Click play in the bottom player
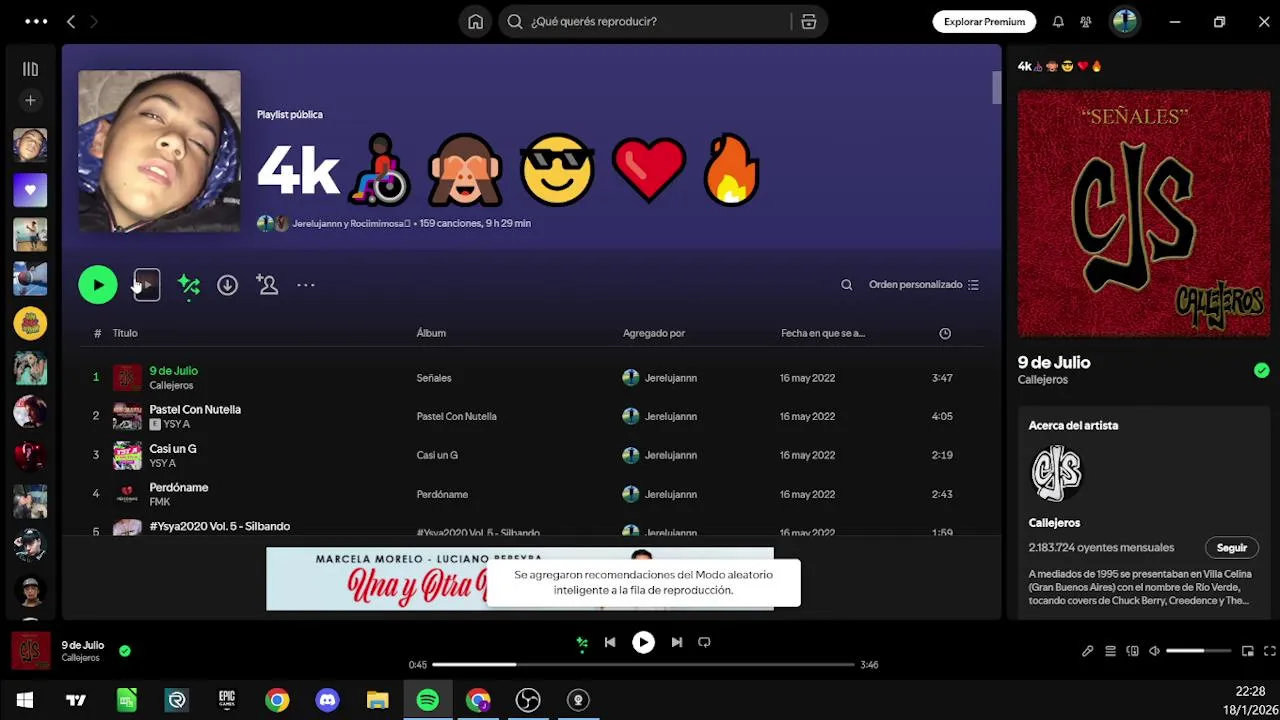 (643, 643)
